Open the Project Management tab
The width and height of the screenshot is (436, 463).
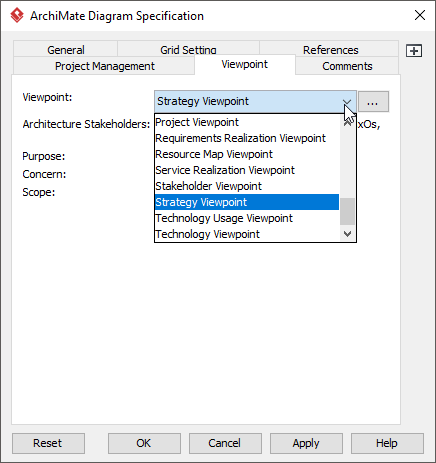(104, 66)
